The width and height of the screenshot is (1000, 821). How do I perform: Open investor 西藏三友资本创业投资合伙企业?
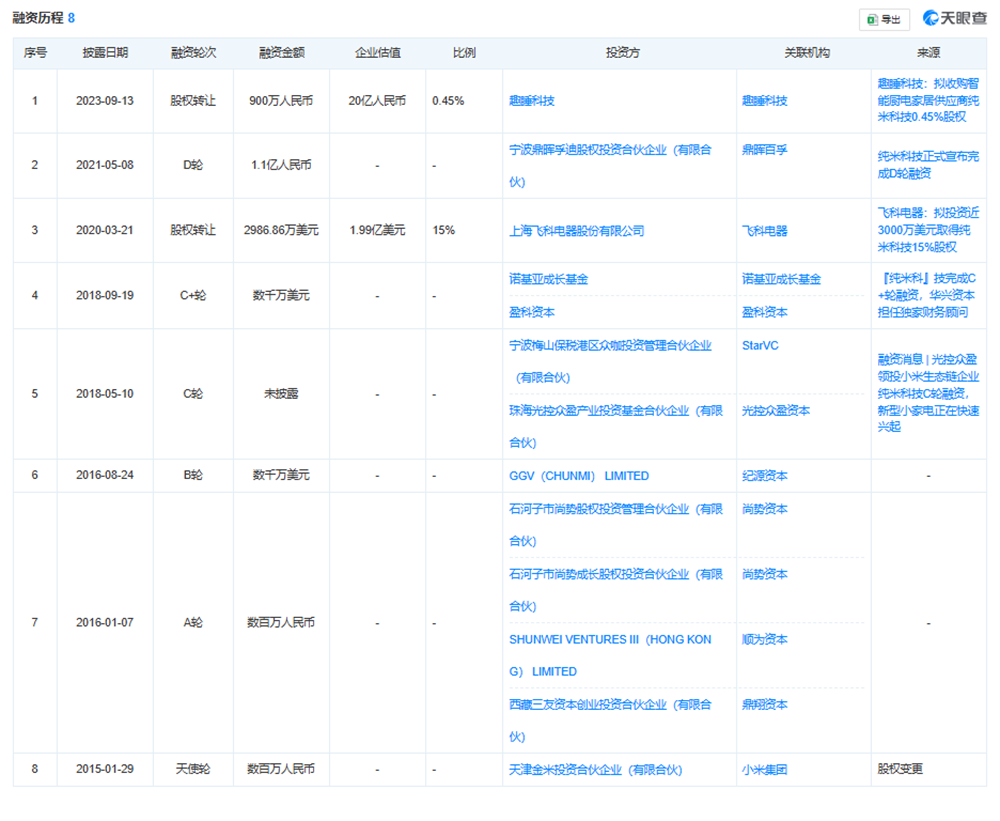(610, 721)
